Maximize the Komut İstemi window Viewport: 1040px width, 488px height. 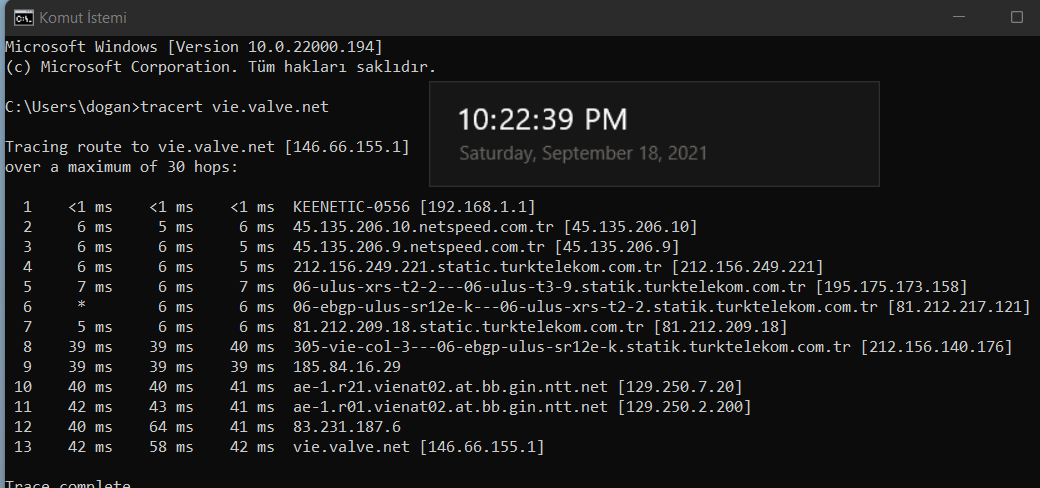pyautogui.click(x=1016, y=17)
